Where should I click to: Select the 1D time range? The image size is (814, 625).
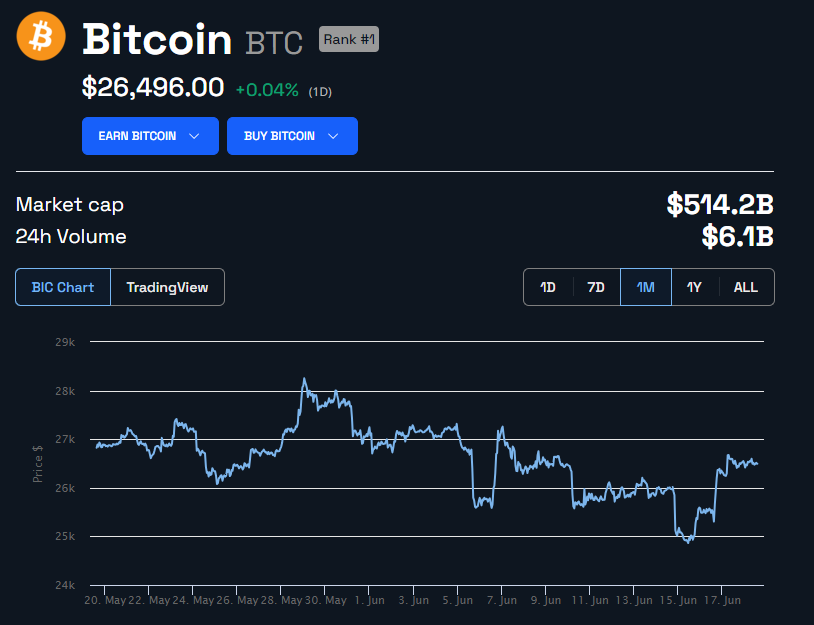(548, 287)
